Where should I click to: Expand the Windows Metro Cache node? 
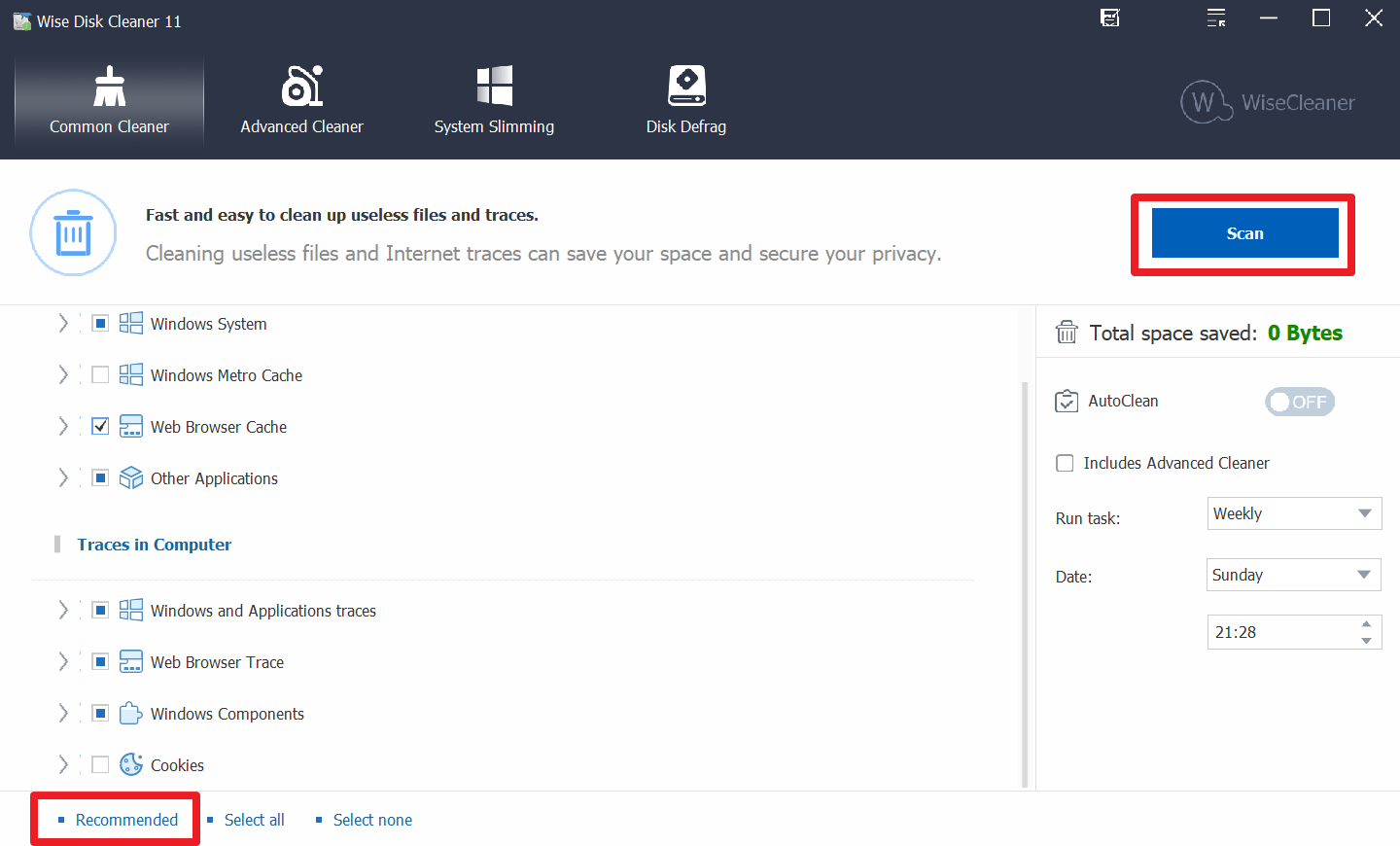click(x=63, y=374)
